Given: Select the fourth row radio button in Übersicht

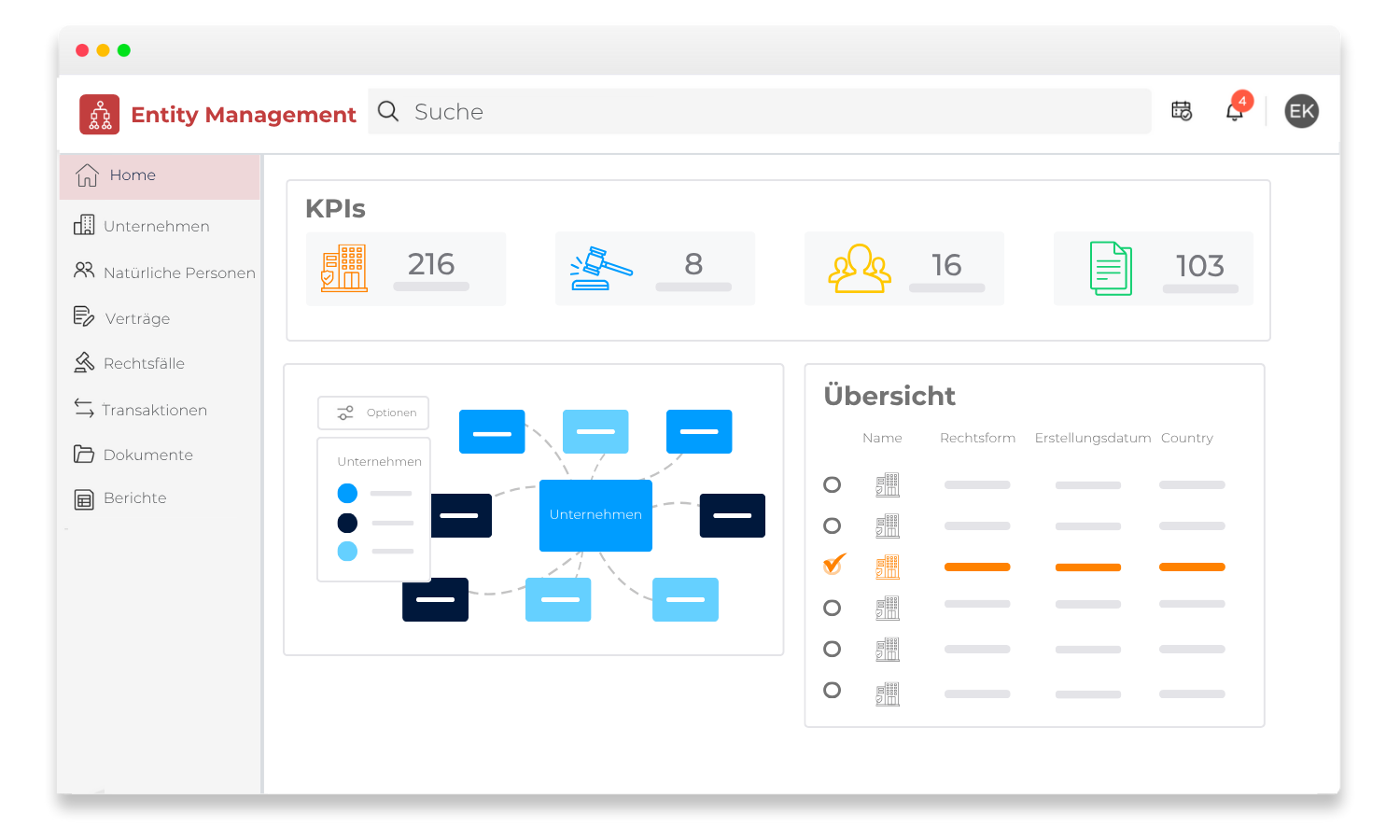Looking at the screenshot, I should tap(832, 608).
